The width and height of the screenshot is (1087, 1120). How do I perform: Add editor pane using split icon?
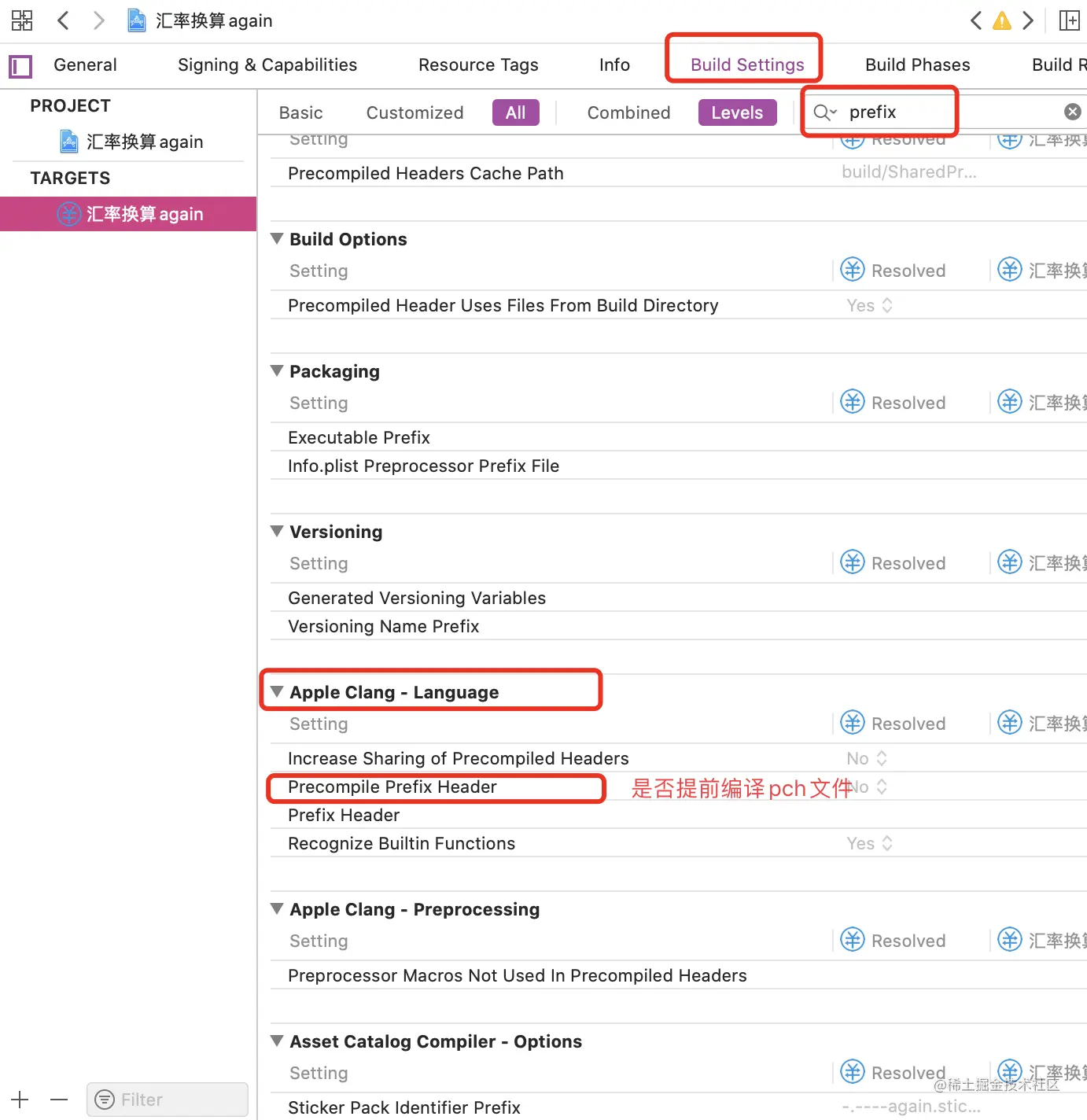(x=1070, y=20)
